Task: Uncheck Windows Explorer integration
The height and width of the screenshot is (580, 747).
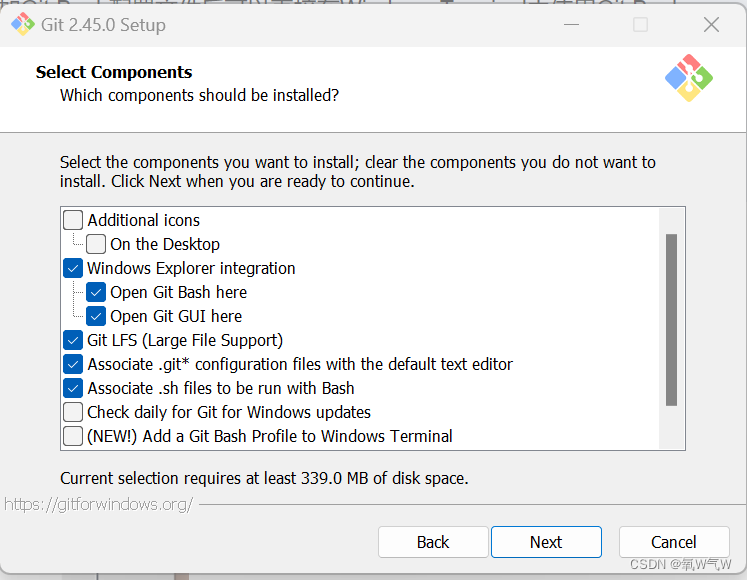Action: pyautogui.click(x=73, y=268)
